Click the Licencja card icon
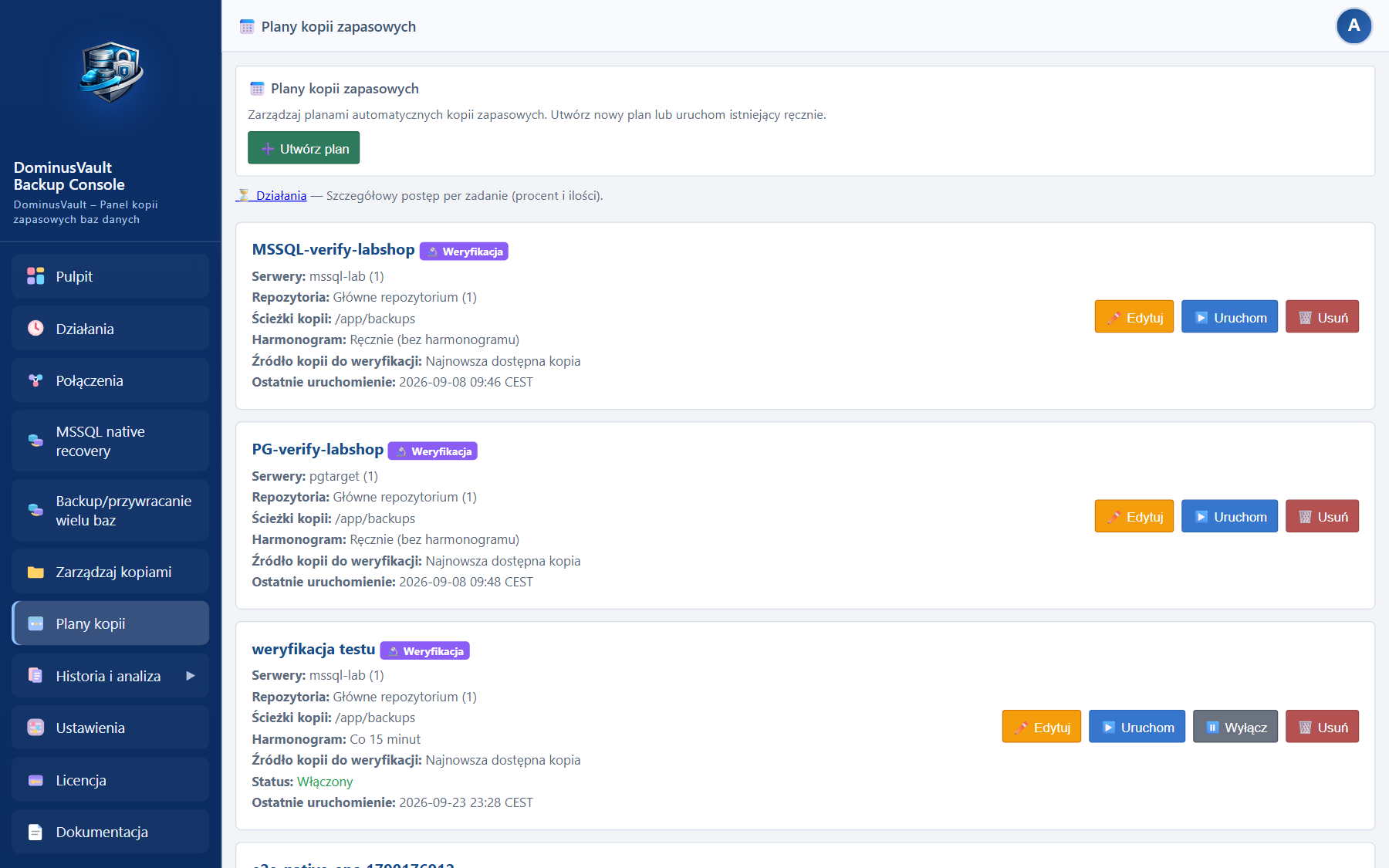This screenshot has width=1389, height=868. tap(35, 780)
